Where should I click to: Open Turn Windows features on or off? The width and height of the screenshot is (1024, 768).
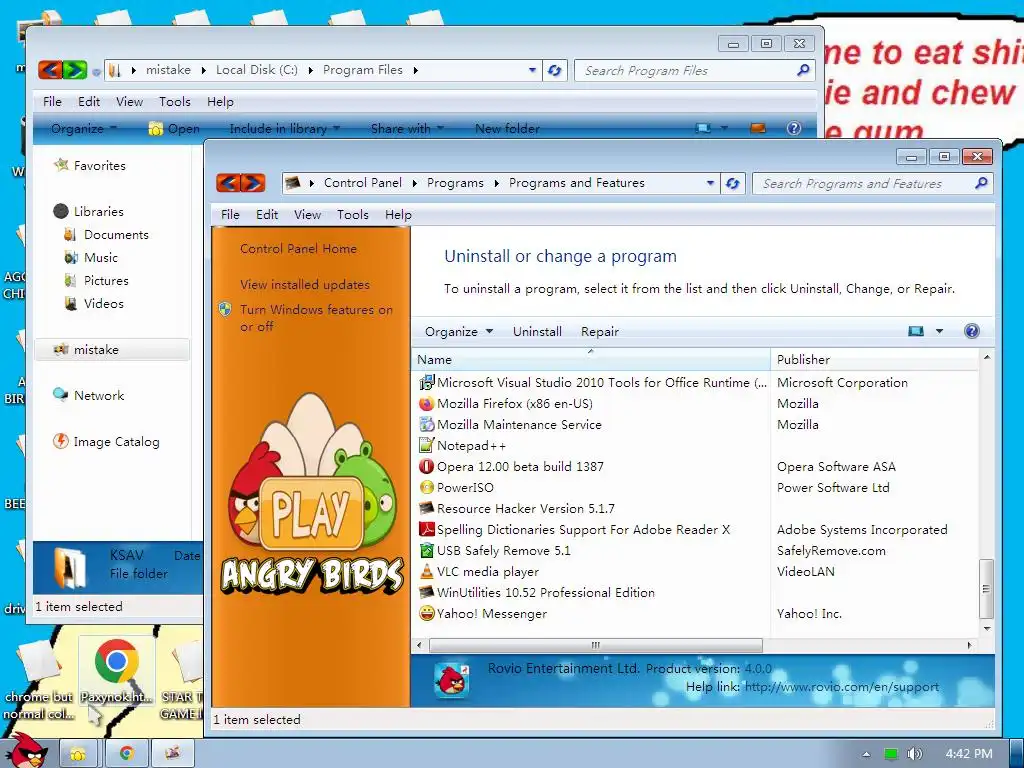[316, 318]
